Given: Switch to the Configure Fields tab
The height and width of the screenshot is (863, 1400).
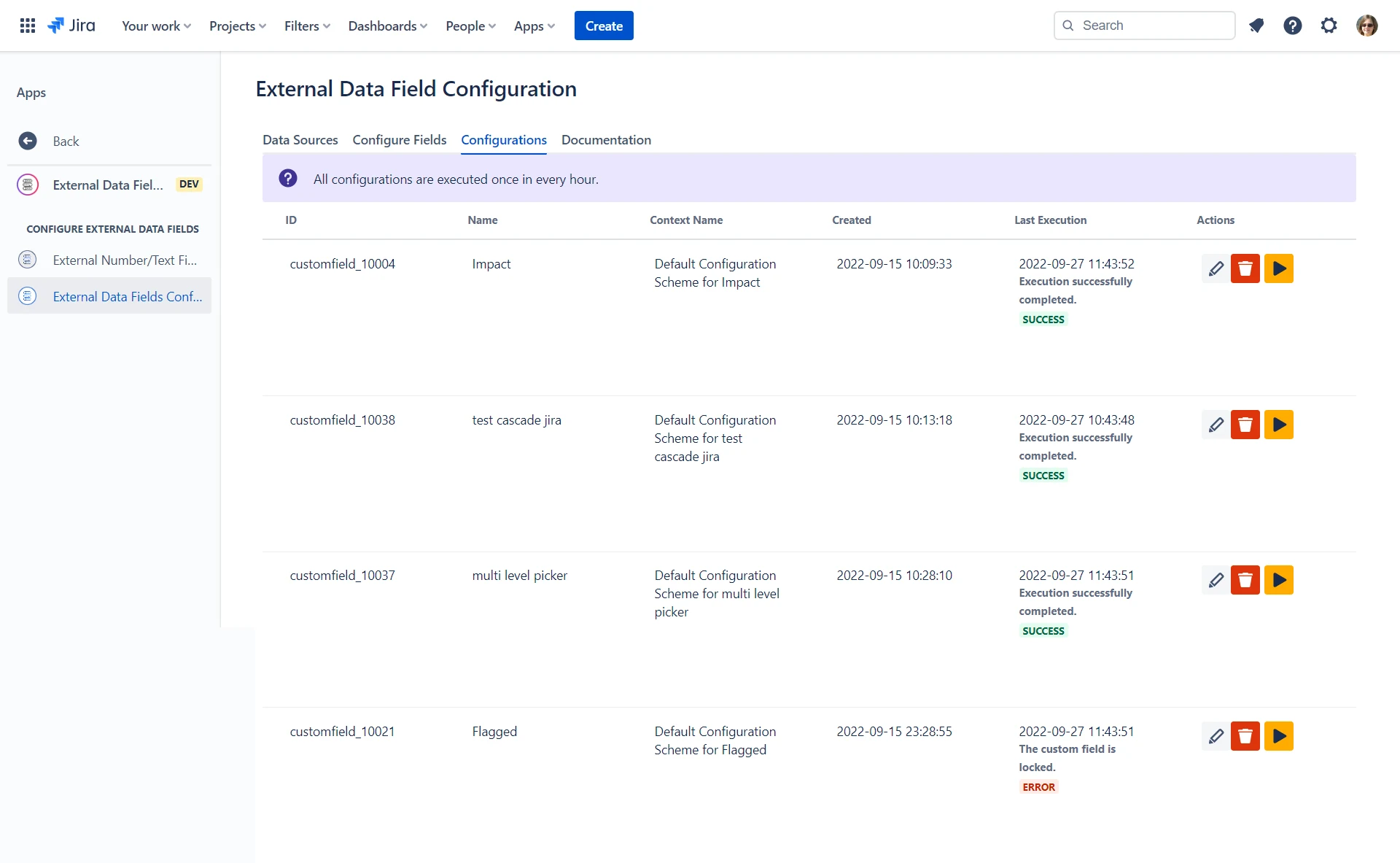Looking at the screenshot, I should tap(400, 140).
